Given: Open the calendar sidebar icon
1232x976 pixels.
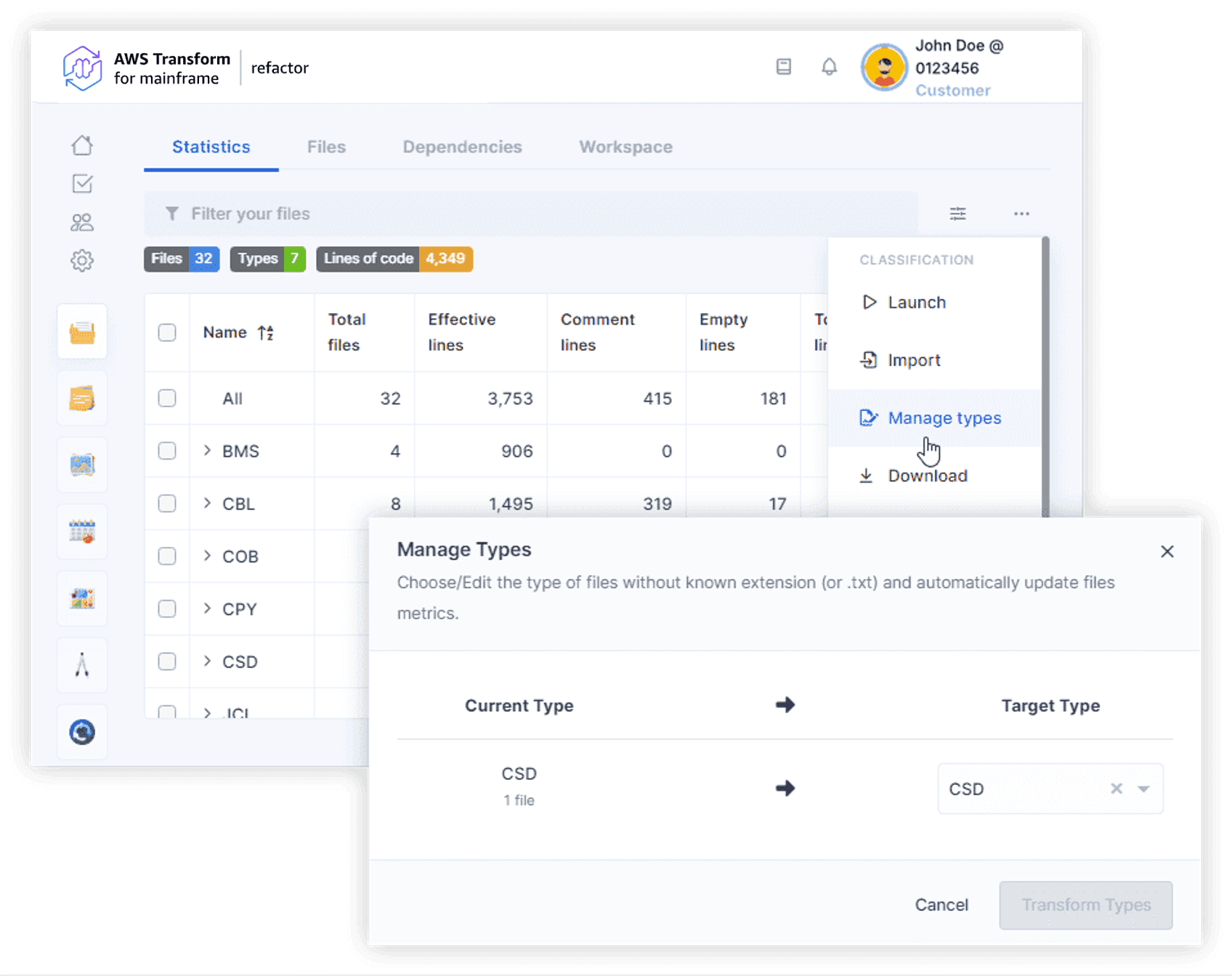Looking at the screenshot, I should pyautogui.click(x=81, y=532).
